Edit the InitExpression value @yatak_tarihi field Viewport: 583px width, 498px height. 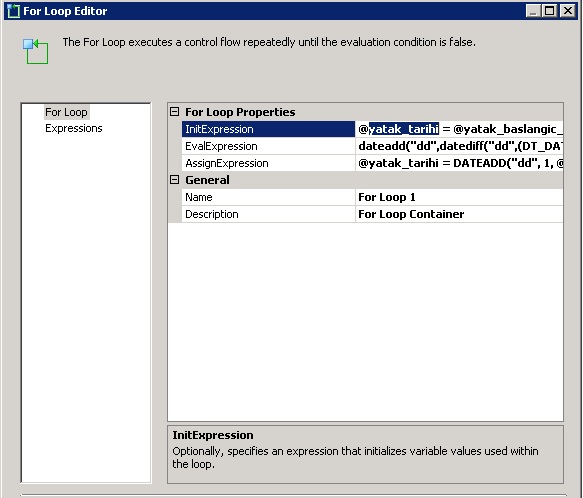(459, 129)
